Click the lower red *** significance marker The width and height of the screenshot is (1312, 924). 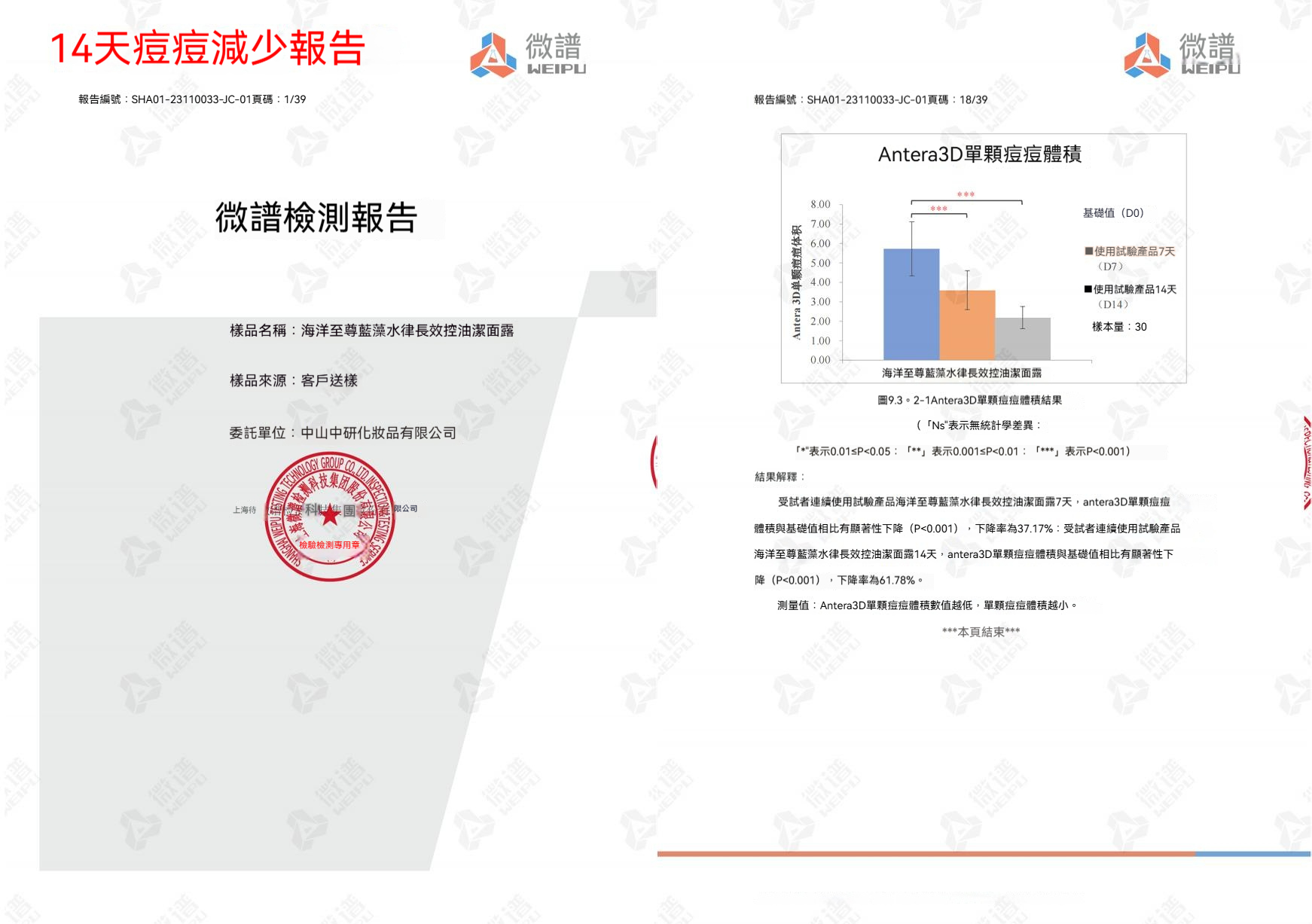(938, 209)
